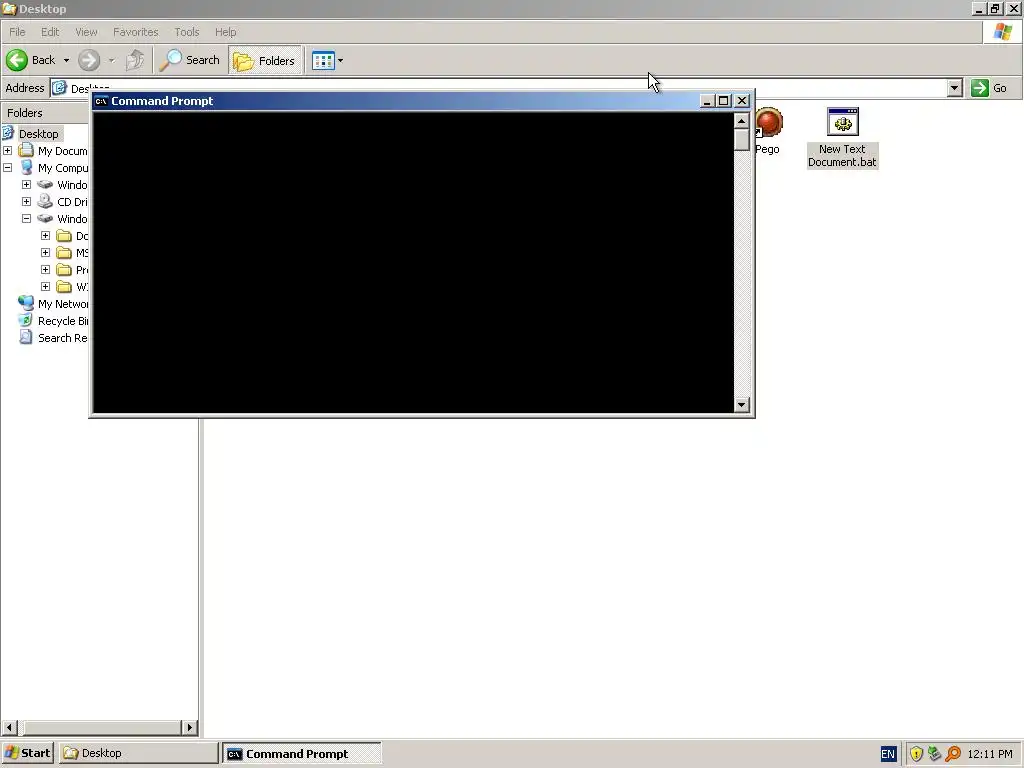The image size is (1024, 768).
Task: Click the Search Results icon in tree
Action: coord(26,337)
